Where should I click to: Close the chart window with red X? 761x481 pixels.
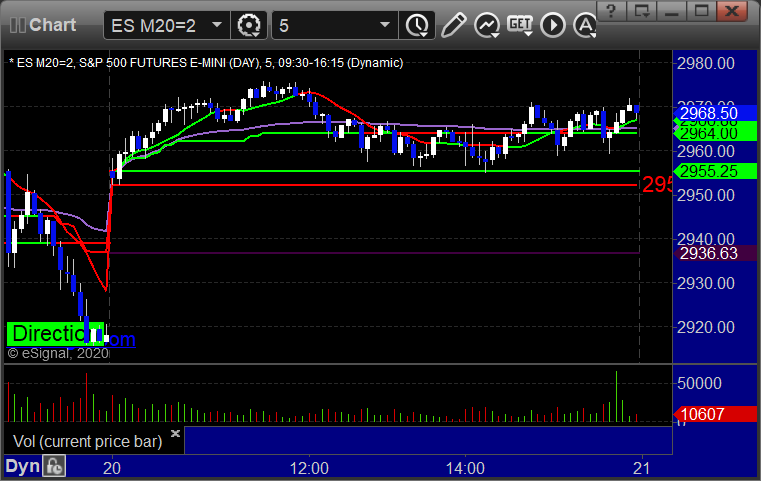[731, 11]
